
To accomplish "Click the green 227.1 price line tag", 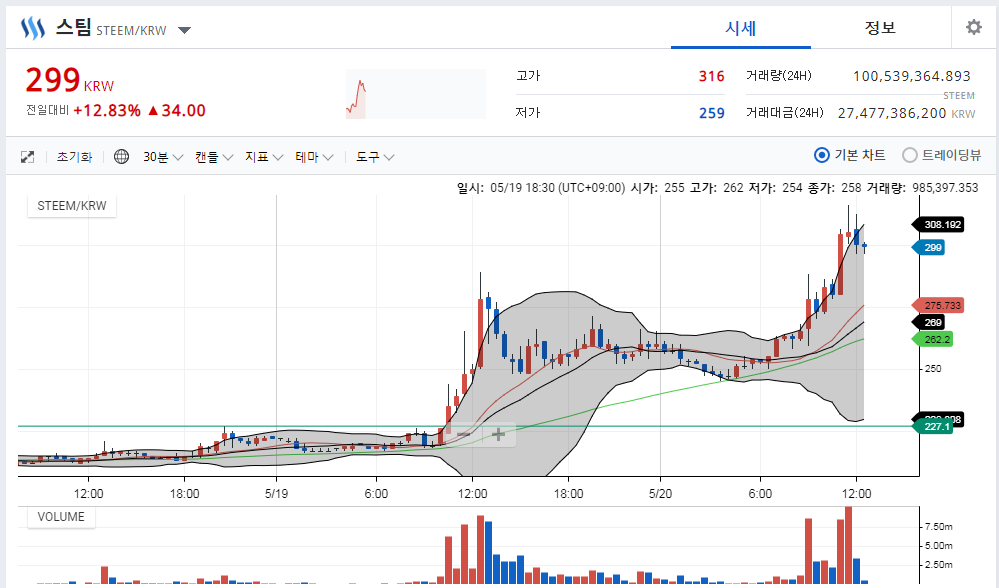I will tap(932, 427).
